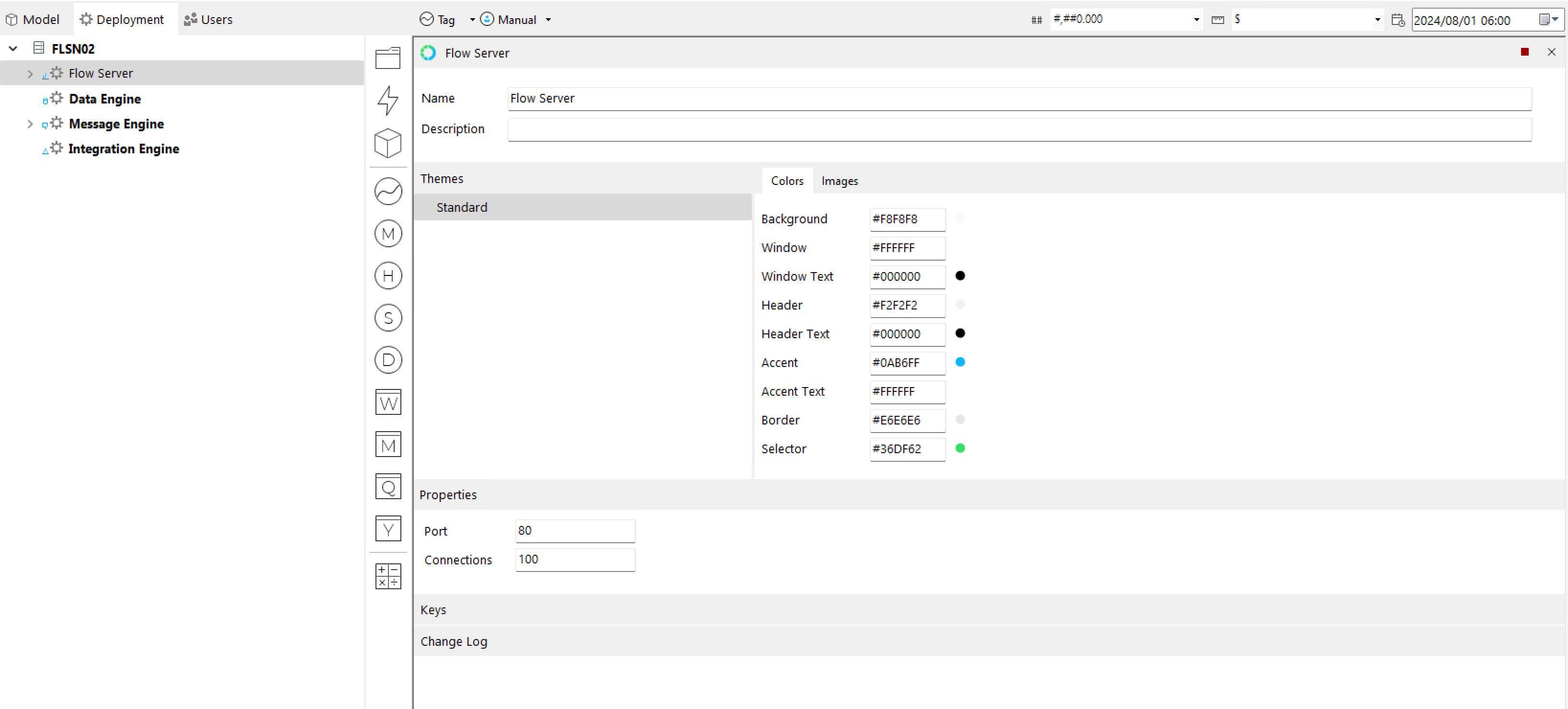Select the wave curve circle icon
Viewport: 1568px width, 709px height.
pyautogui.click(x=388, y=191)
